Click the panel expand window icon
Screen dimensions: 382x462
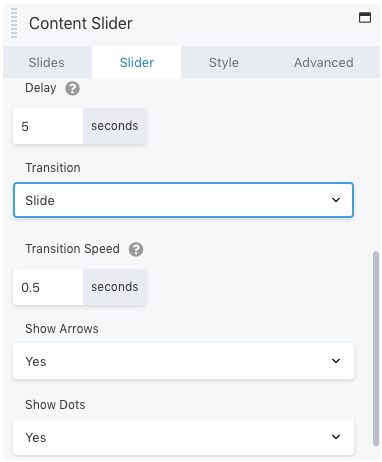pyautogui.click(x=365, y=17)
